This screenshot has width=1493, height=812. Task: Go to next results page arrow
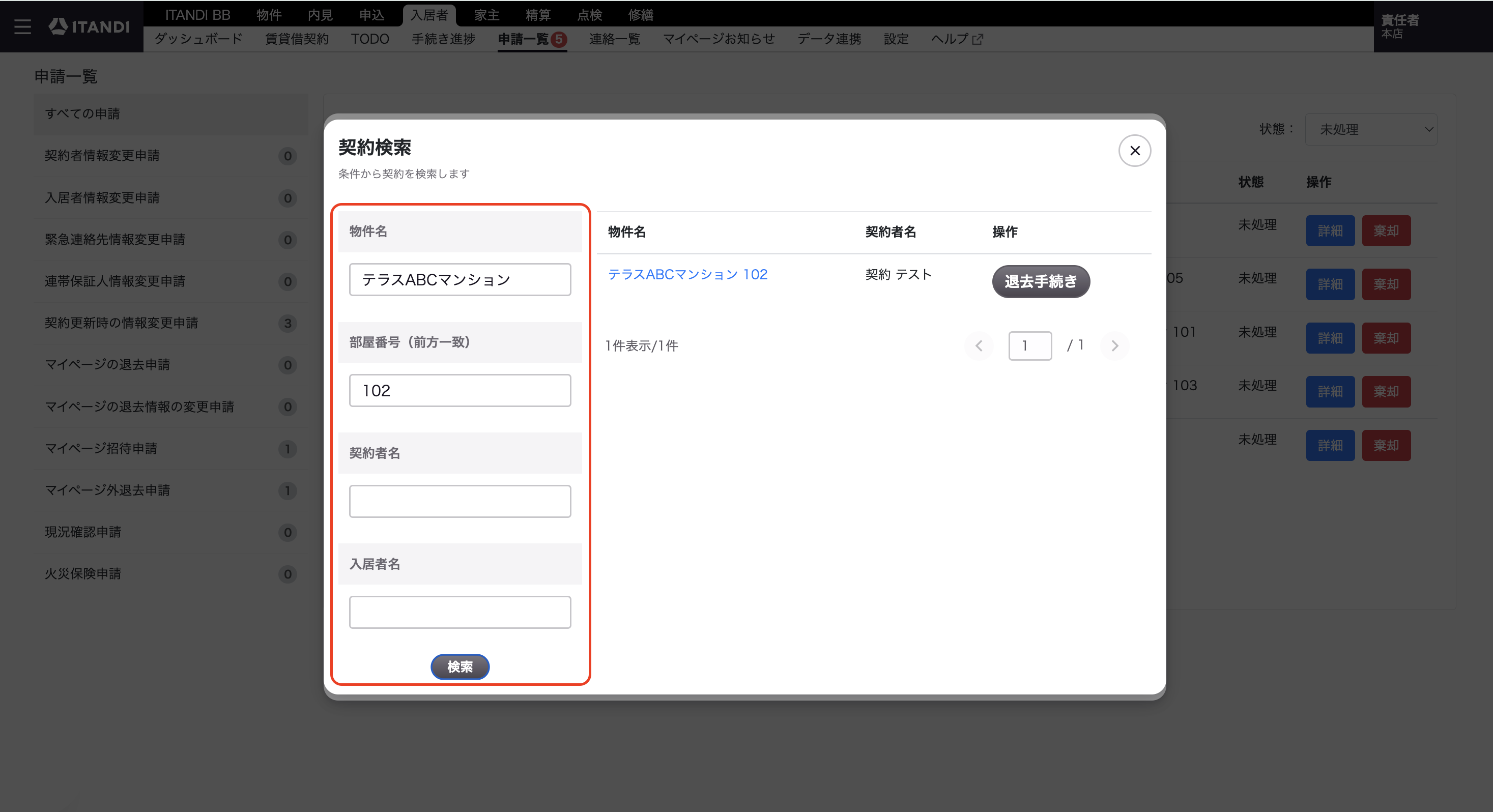pyautogui.click(x=1114, y=346)
